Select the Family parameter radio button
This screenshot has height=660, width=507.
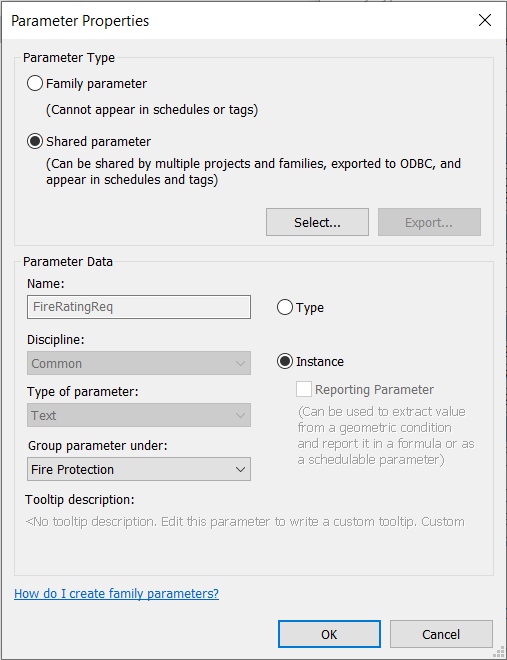click(x=35, y=83)
